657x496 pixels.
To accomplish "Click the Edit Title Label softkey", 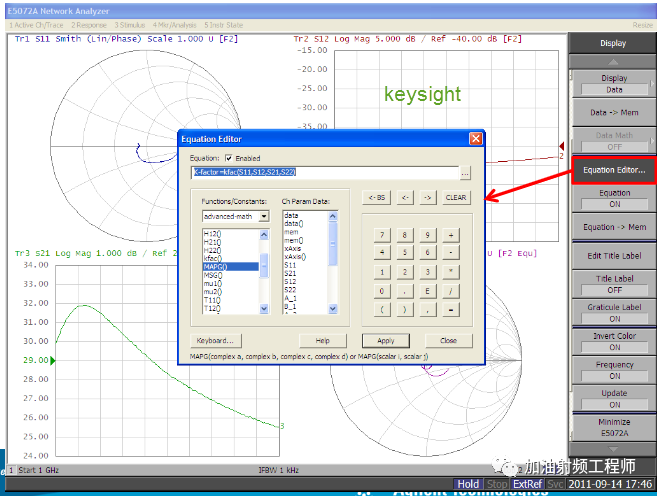I will (x=614, y=256).
